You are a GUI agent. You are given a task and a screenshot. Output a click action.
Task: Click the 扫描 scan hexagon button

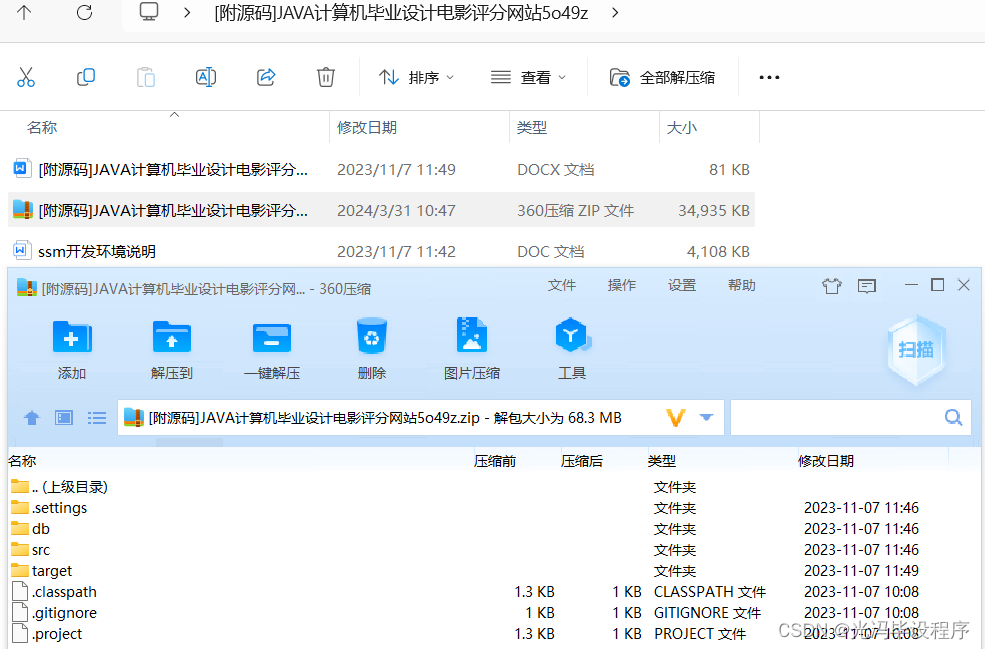pyautogui.click(x=916, y=349)
